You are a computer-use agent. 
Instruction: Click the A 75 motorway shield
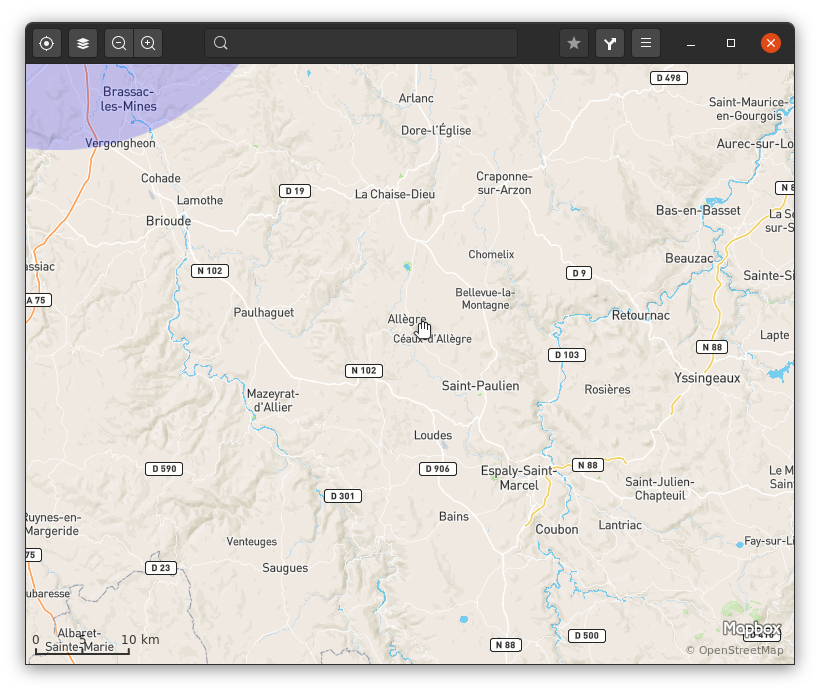pos(38,300)
